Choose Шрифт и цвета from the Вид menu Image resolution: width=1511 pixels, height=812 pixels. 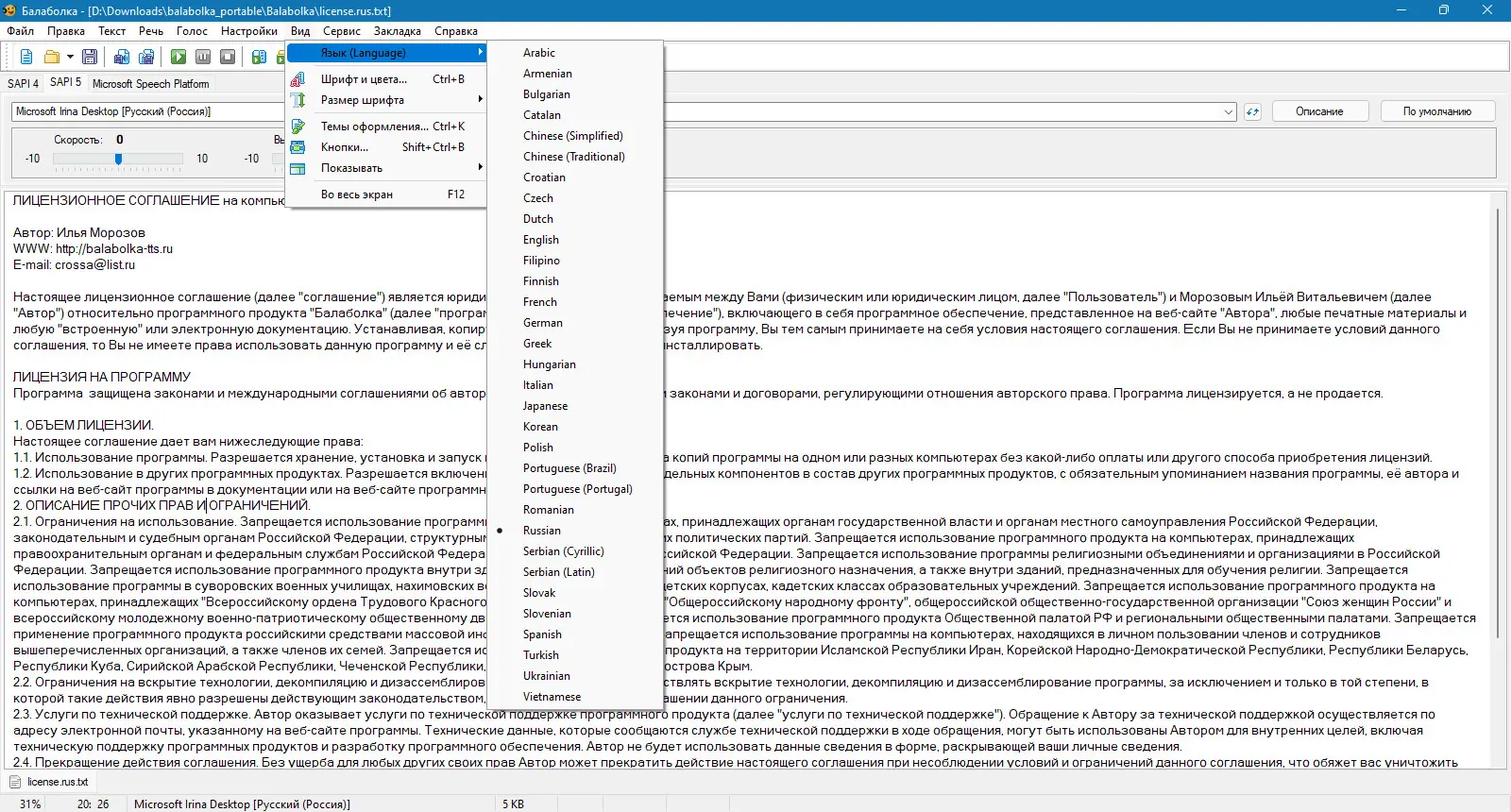coord(387,79)
